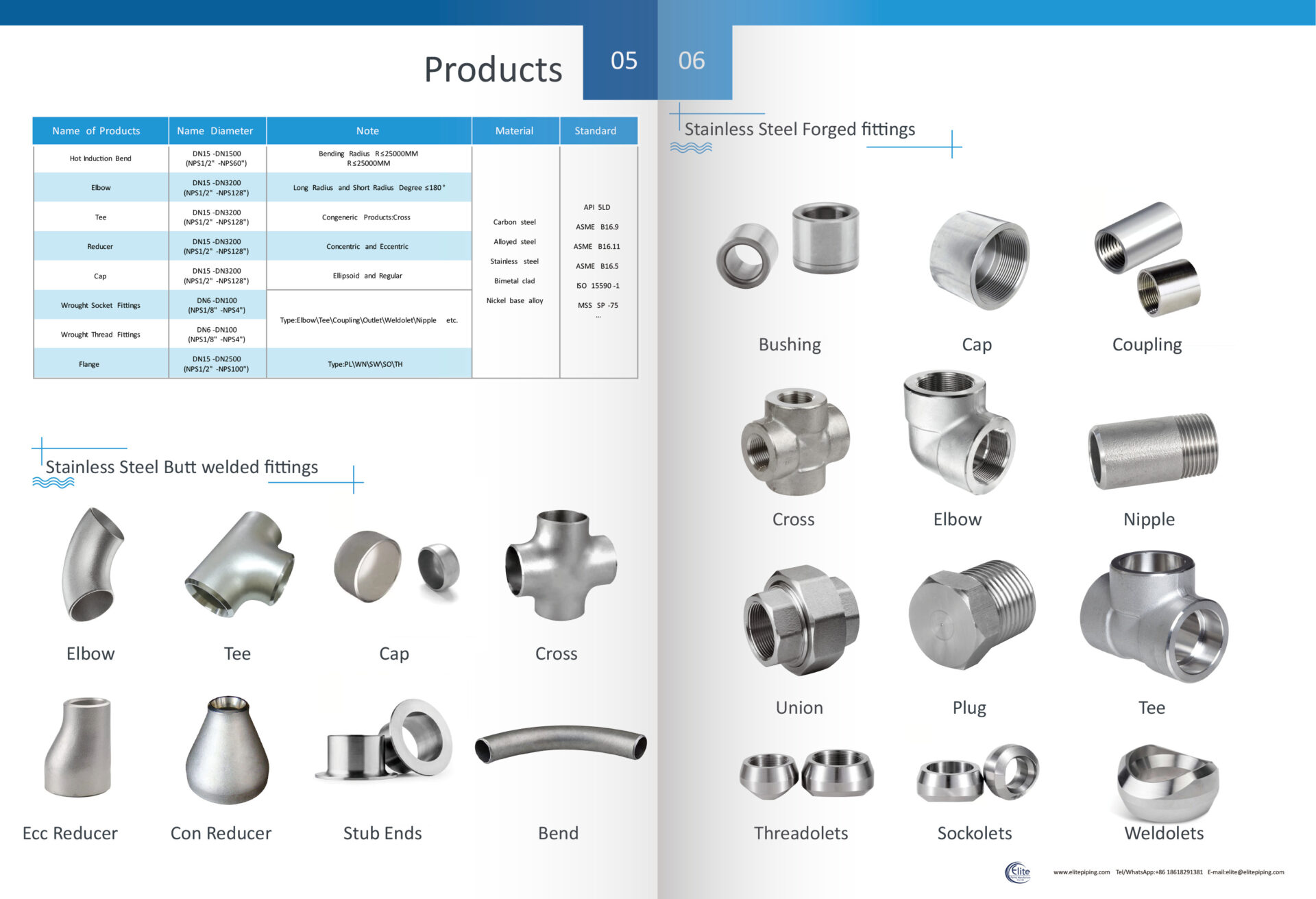Select the forged threaded Cross photo
1316x899 pixels.
795,442
